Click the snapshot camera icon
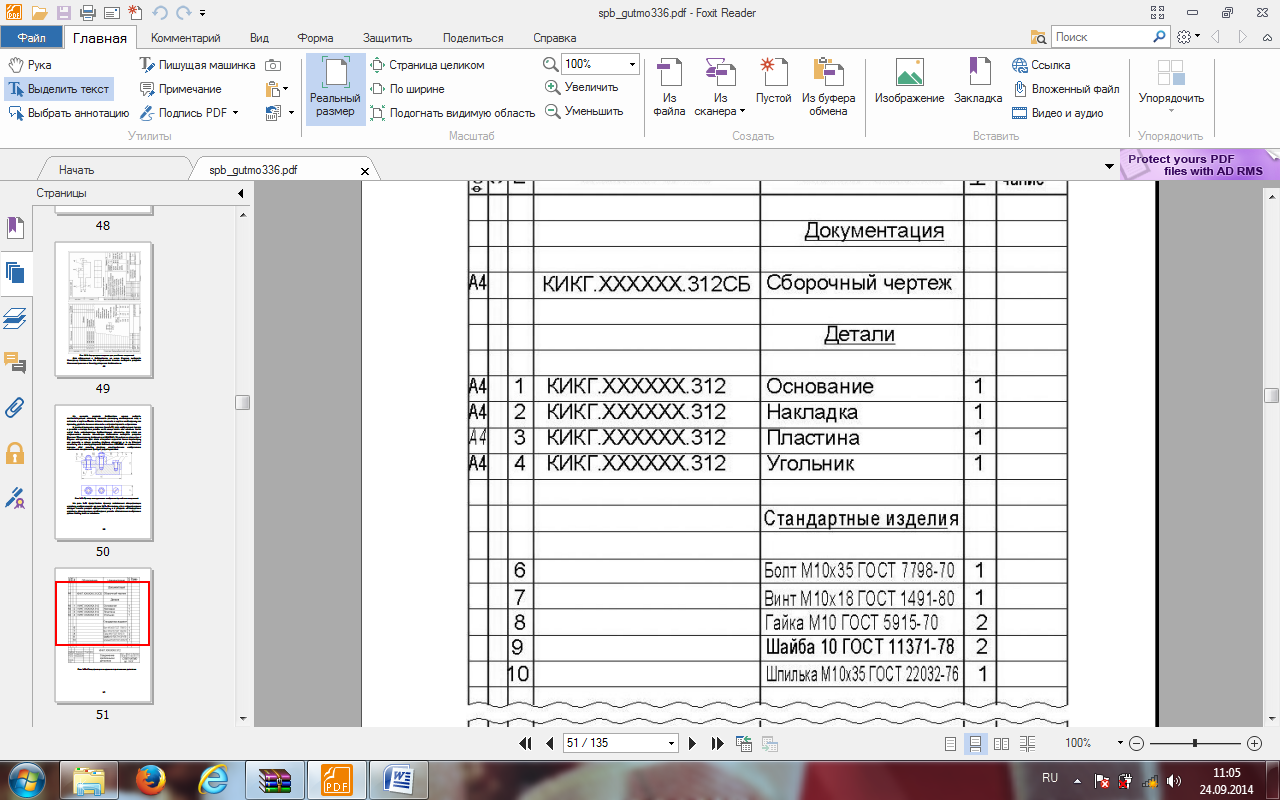The width and height of the screenshot is (1280, 800). coord(273,65)
